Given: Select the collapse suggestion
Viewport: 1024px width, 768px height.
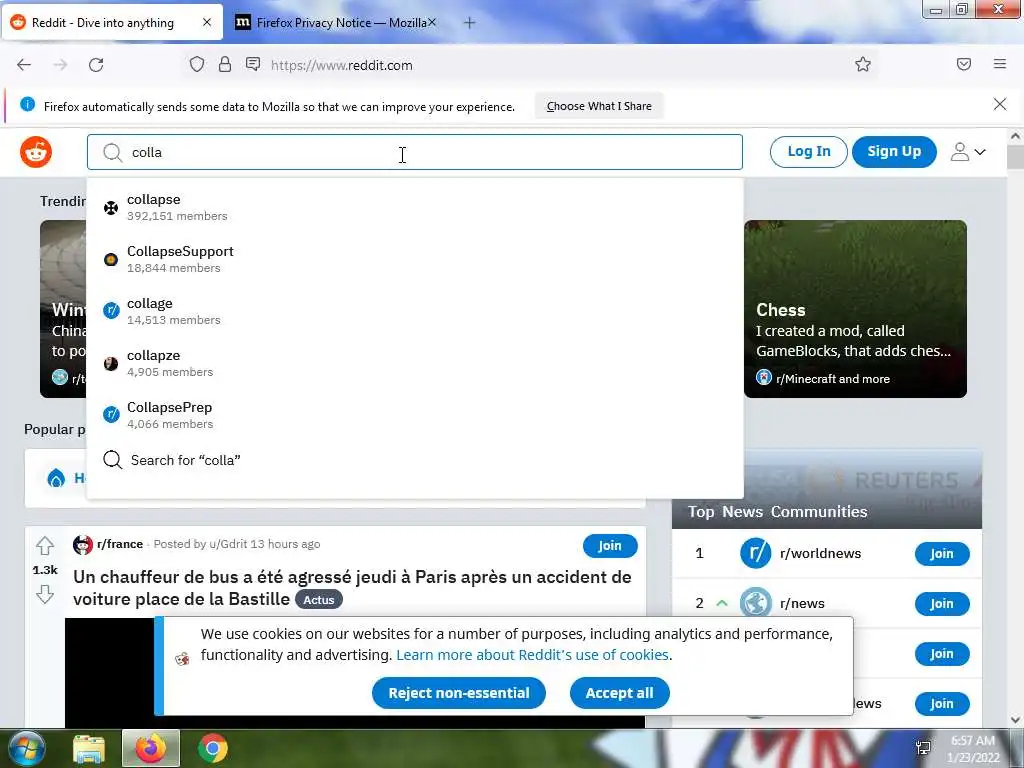Looking at the screenshot, I should (415, 207).
